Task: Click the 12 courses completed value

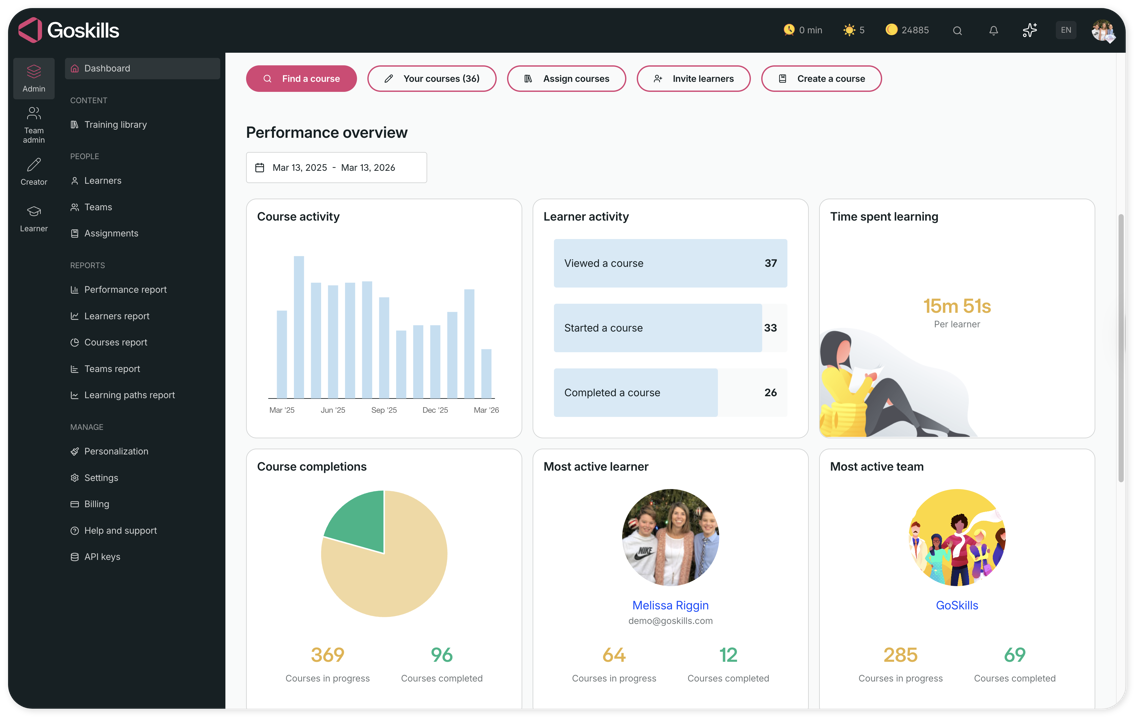Action: pyautogui.click(x=728, y=655)
